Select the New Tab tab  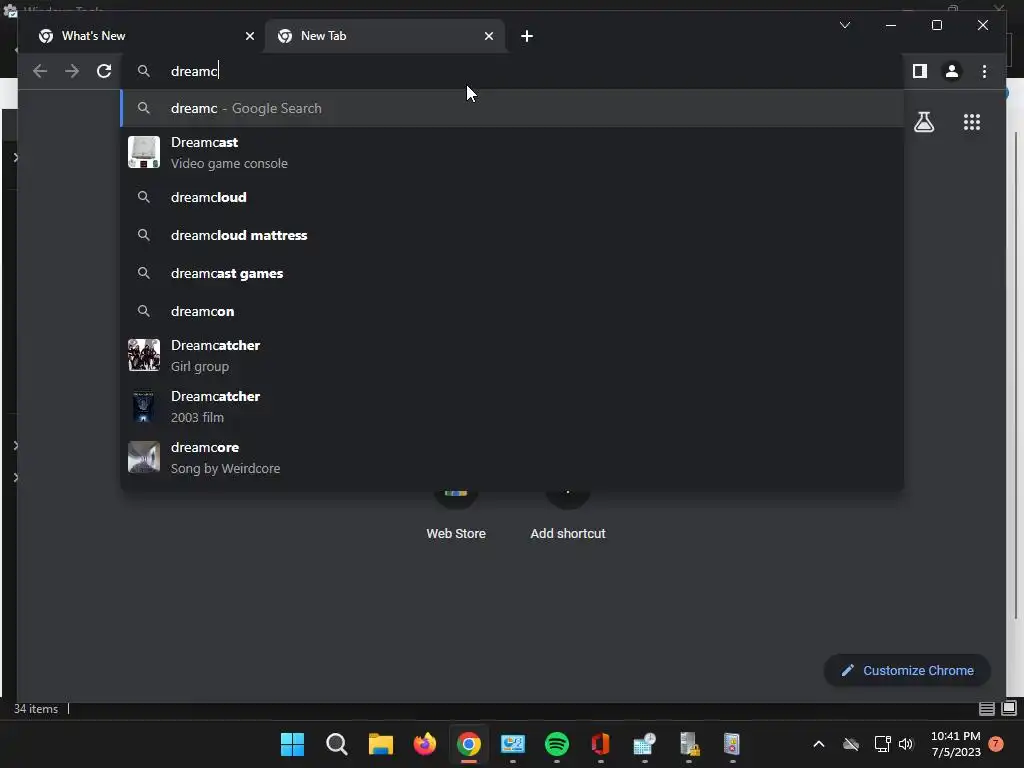(385, 36)
